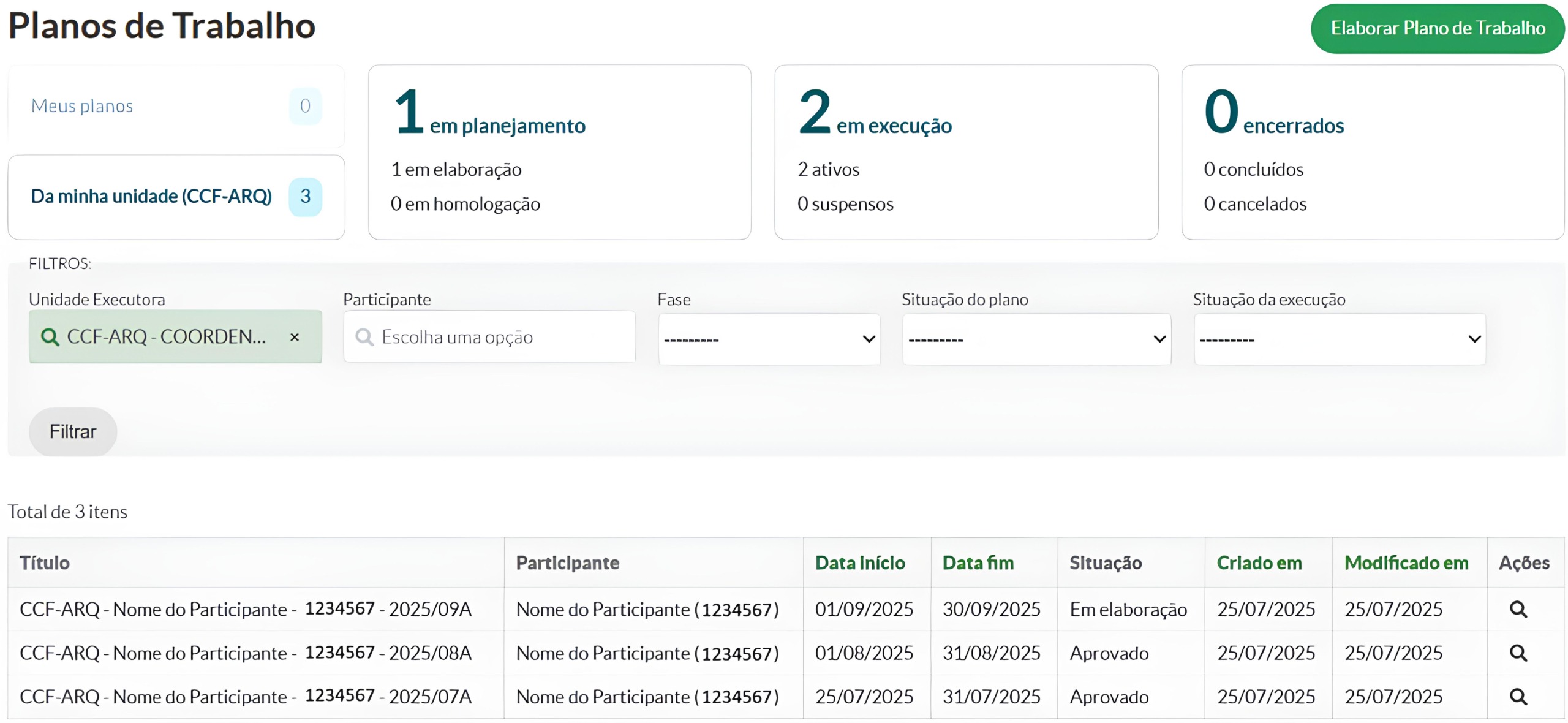Sort table by Data Início column

point(860,563)
